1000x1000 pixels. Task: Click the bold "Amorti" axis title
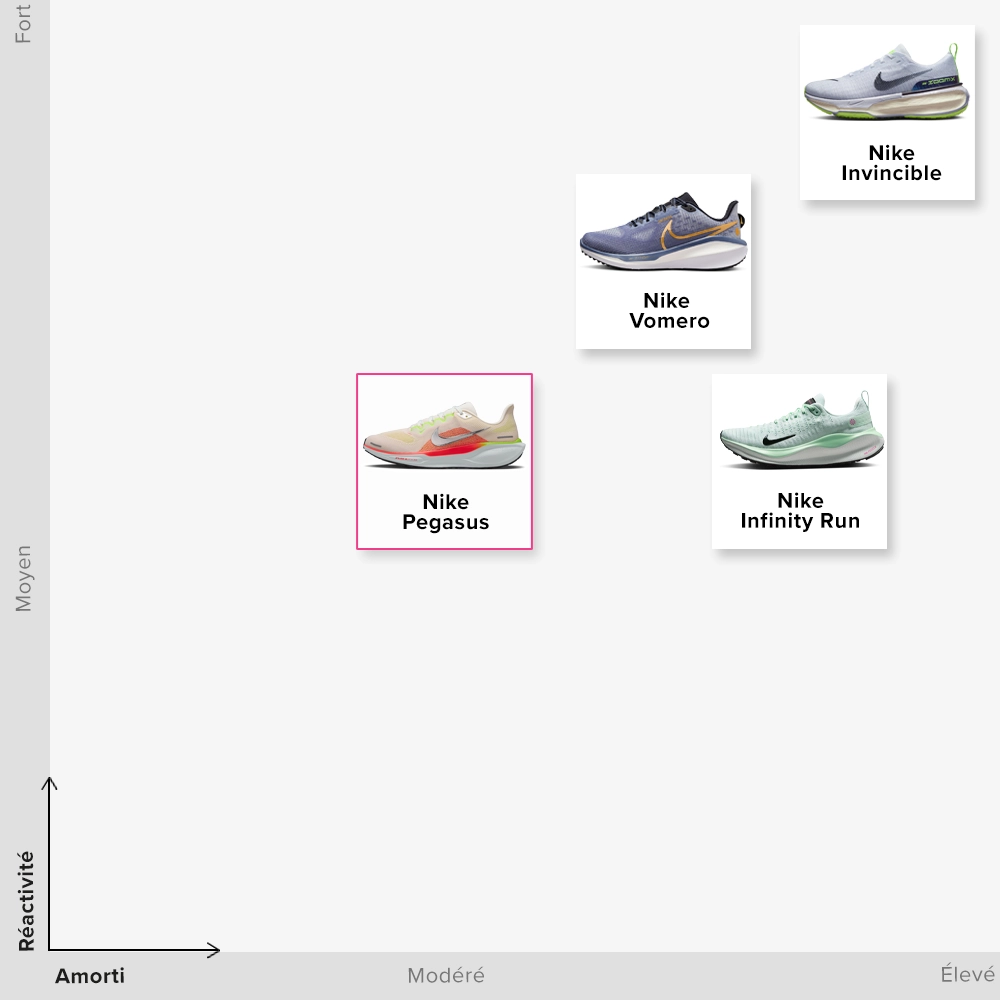pyautogui.click(x=90, y=976)
